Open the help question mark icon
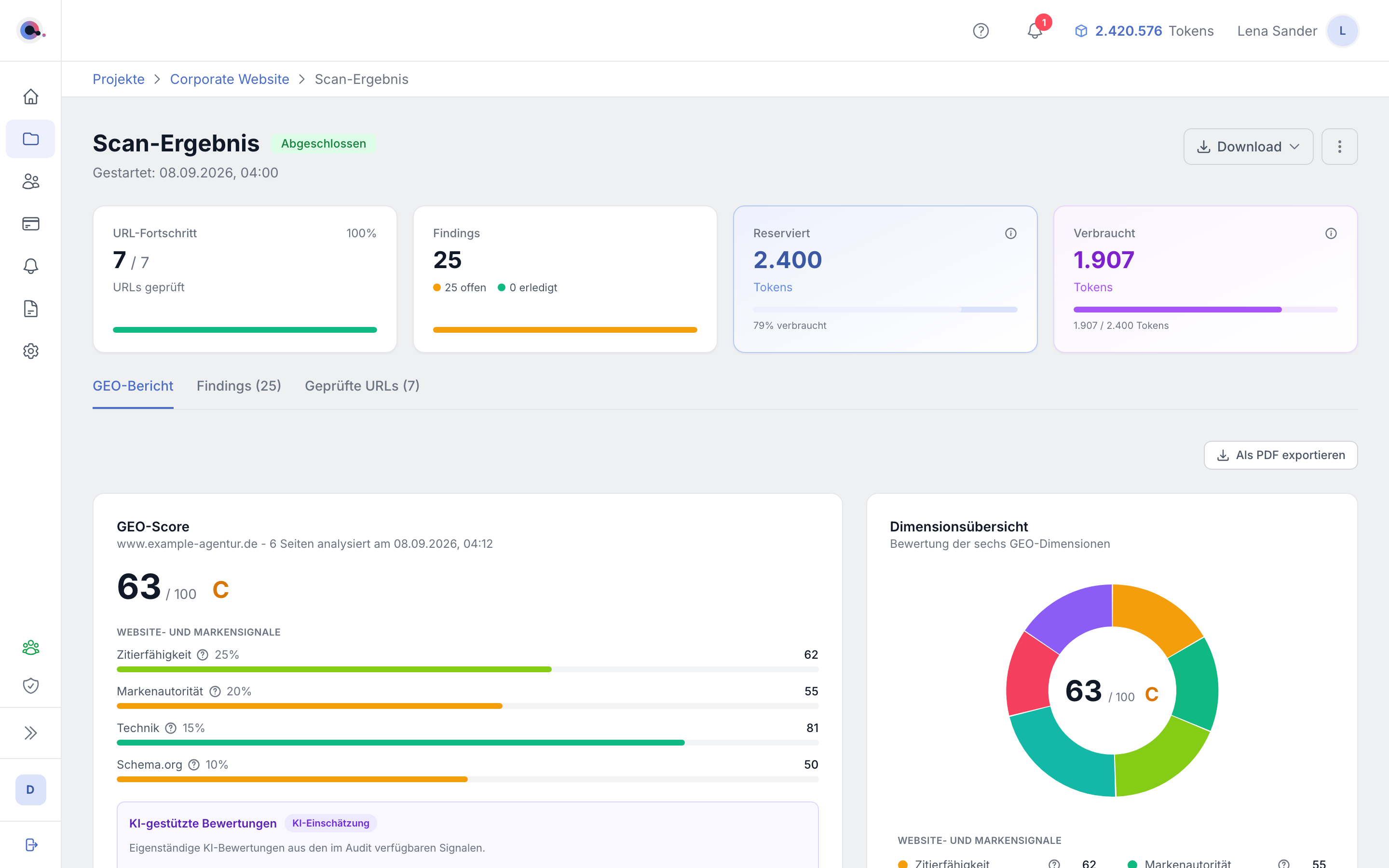This screenshot has height=868, width=1389. point(981,31)
